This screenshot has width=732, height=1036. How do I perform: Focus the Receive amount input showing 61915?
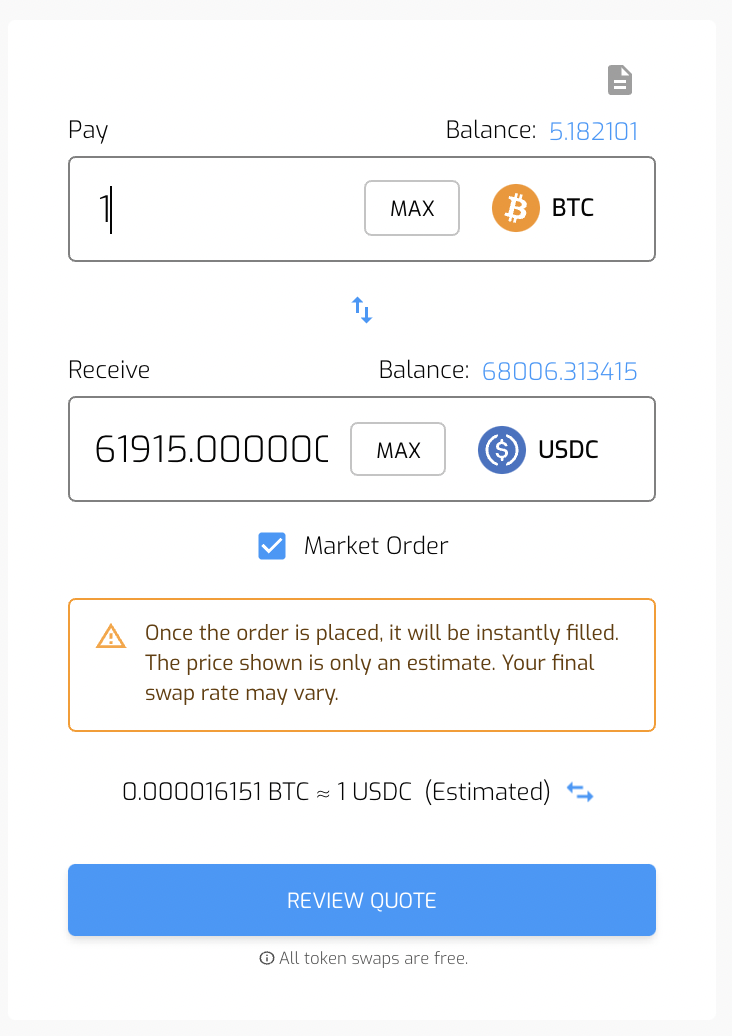click(x=211, y=449)
